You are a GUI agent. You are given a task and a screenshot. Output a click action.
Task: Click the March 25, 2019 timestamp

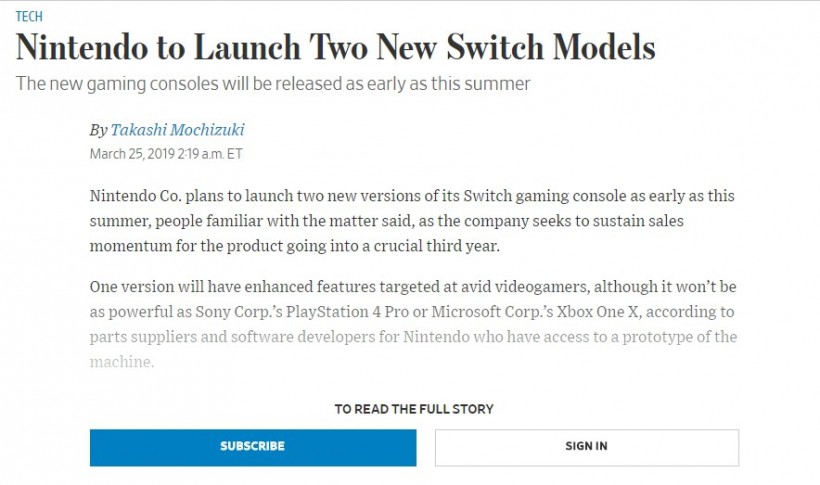[x=166, y=154]
